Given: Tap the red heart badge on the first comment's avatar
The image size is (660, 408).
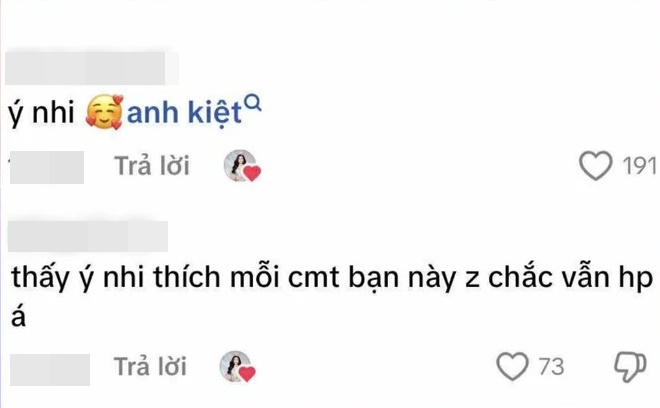Looking at the screenshot, I should [x=252, y=173].
